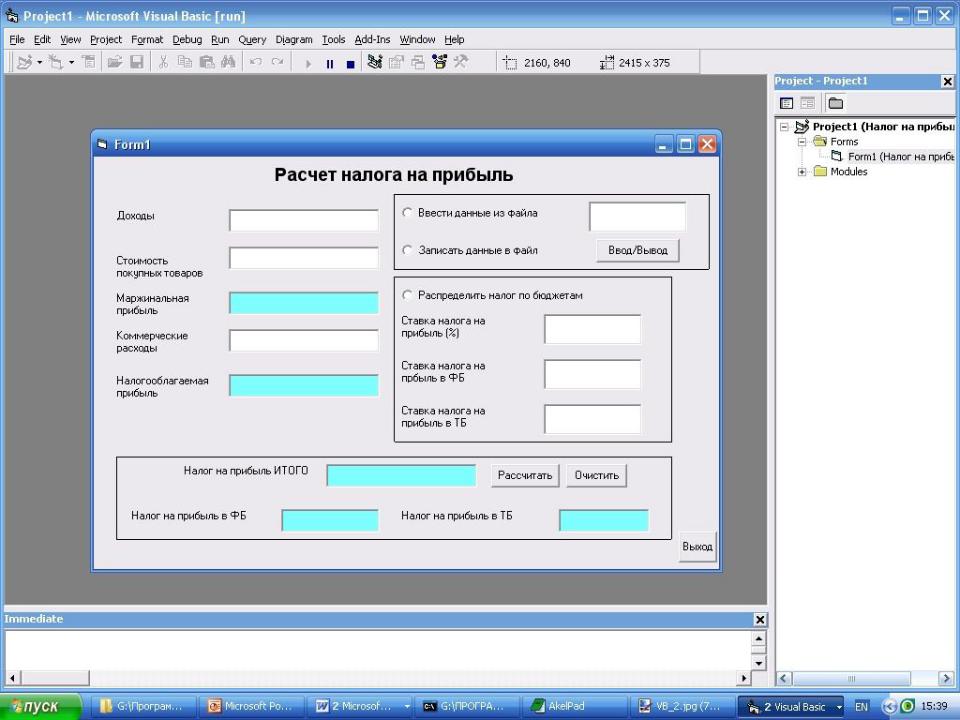Open the Add-Ins menu
This screenshot has height=720, width=960.
[x=372, y=40]
